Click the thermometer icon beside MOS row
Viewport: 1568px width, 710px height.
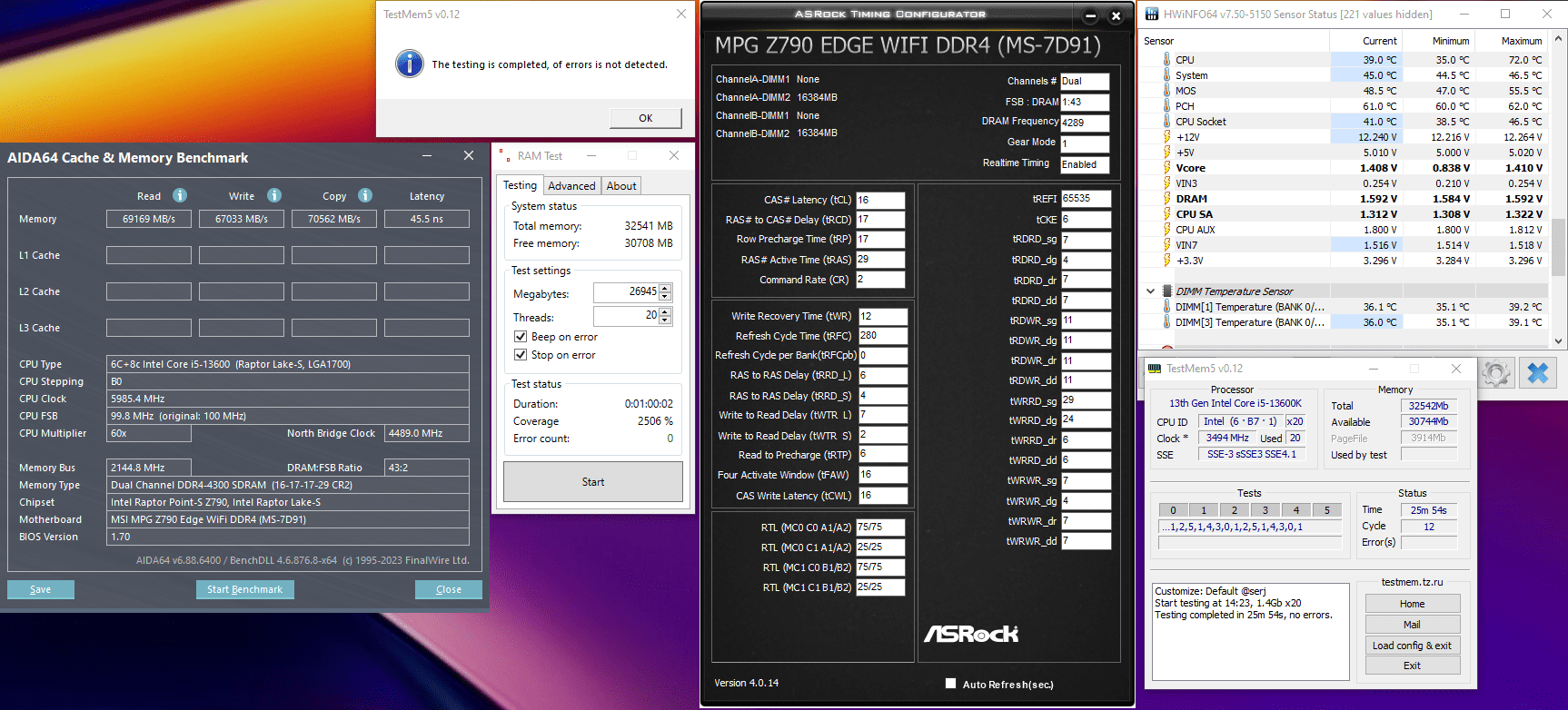pyautogui.click(x=1166, y=91)
